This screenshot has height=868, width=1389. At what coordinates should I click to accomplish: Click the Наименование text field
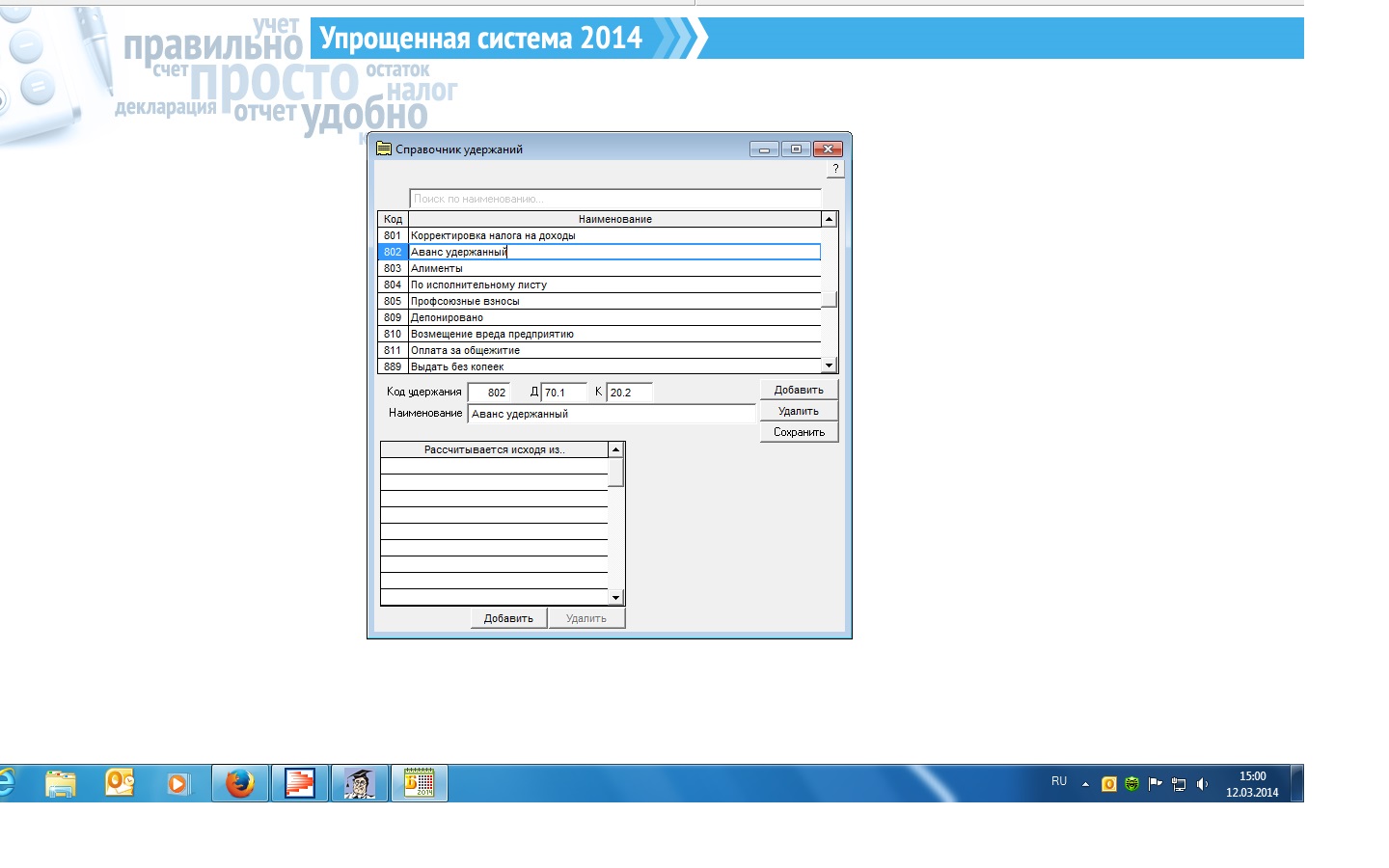[x=612, y=414]
